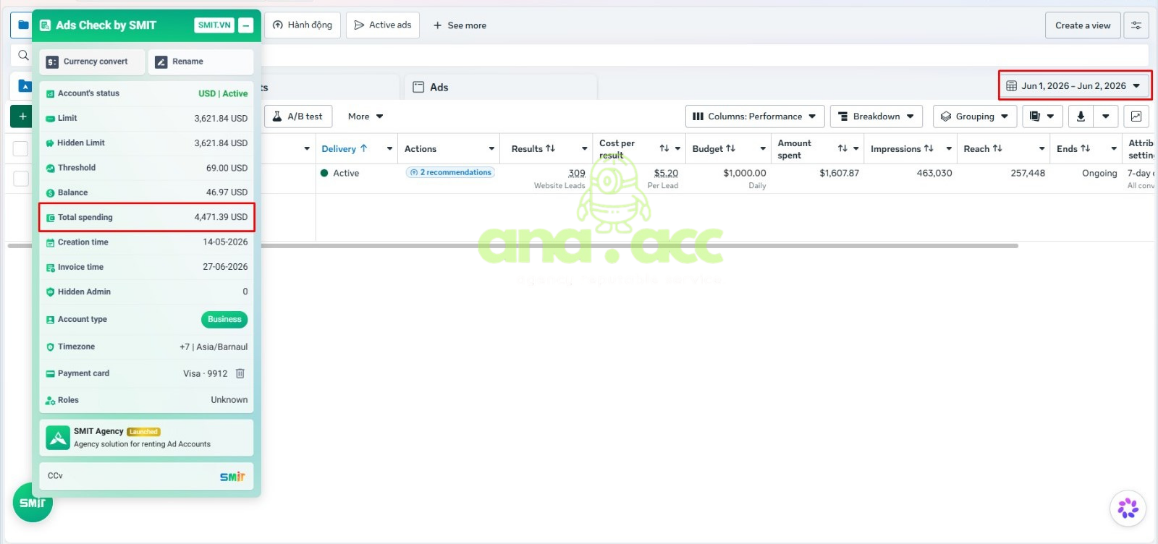Screen dimensions: 1158x544
Task: Open the reports icon dropdown
Action: click(1043, 117)
